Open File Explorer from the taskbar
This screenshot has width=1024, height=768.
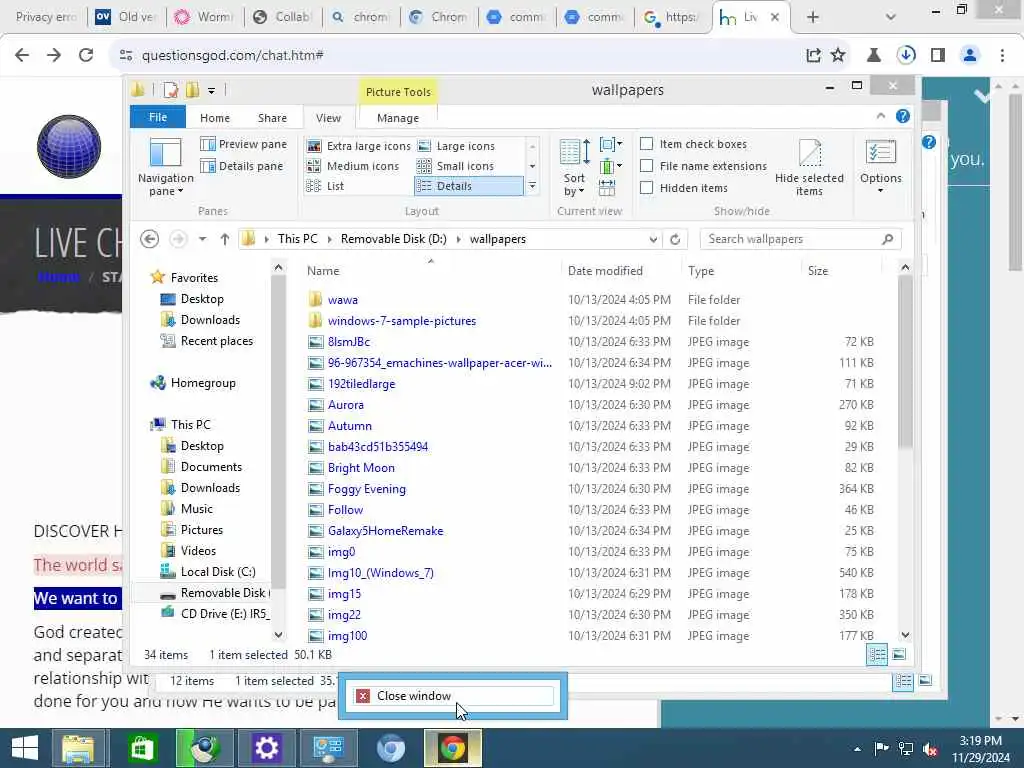pos(78,748)
